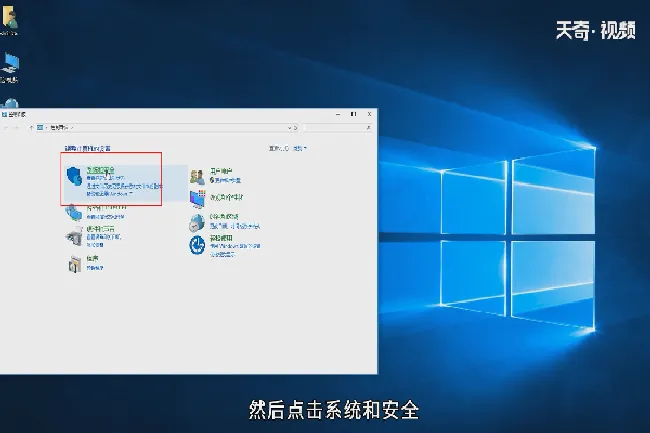Open 'View network status and tasks' link
Screen dimensions: 650x433
tap(105, 217)
